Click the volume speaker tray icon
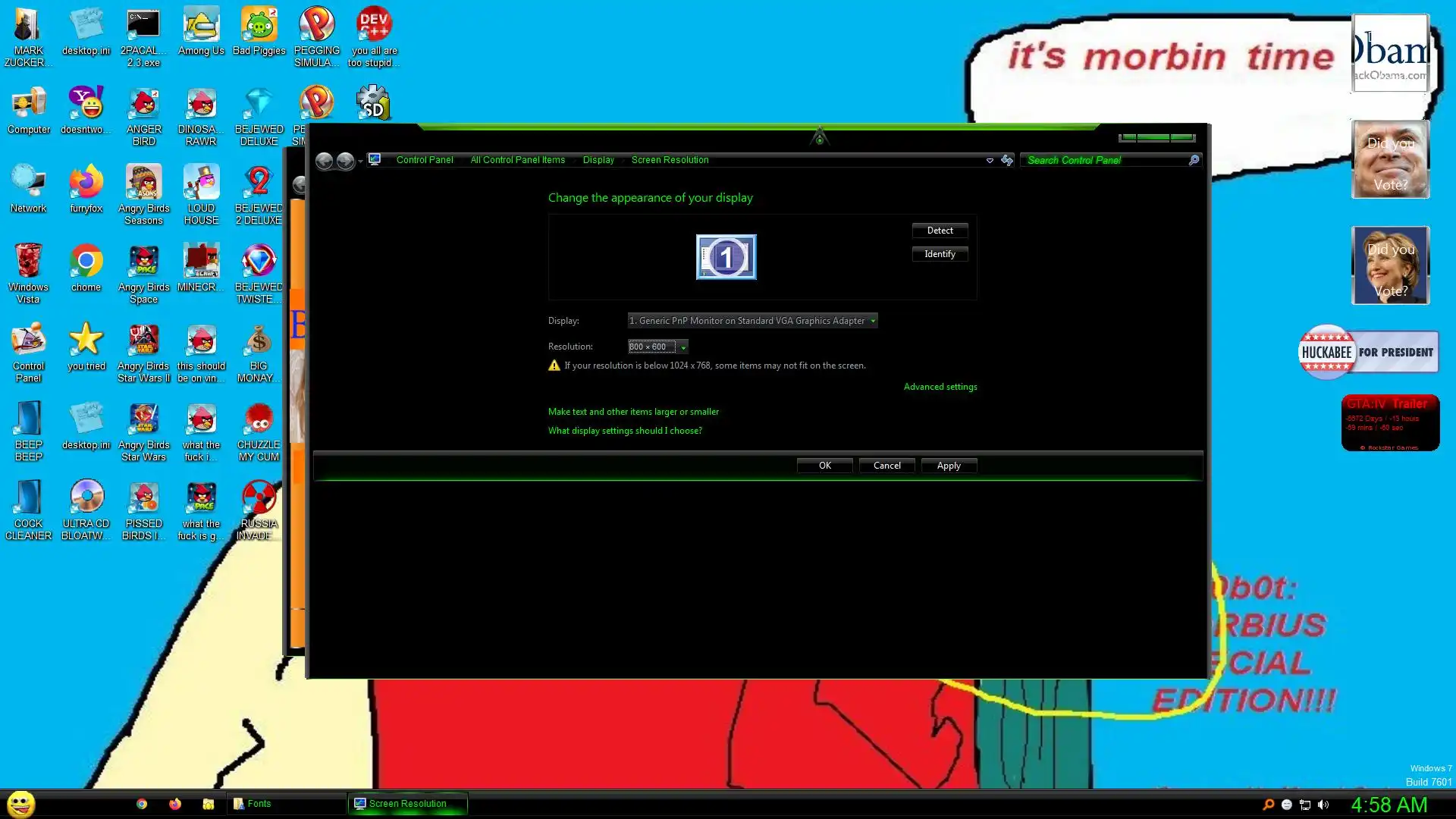1456x819 pixels. [x=1323, y=805]
